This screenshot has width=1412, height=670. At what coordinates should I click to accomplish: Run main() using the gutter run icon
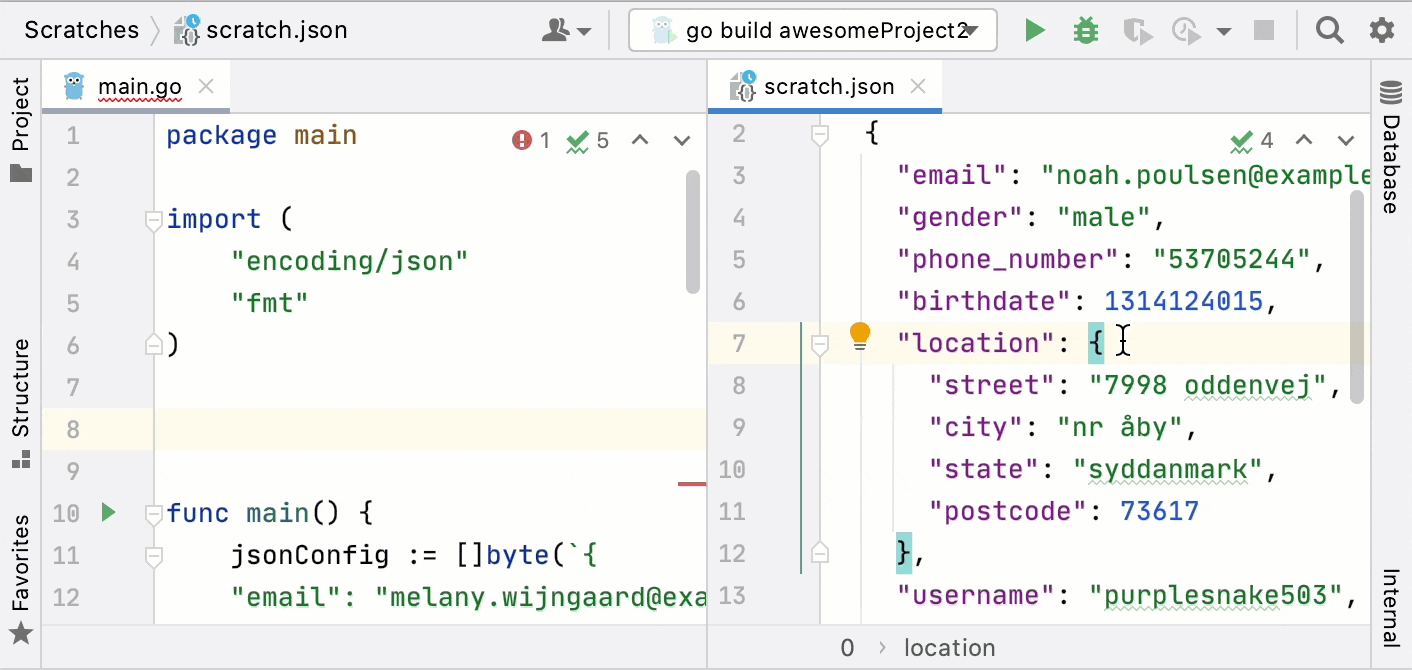[107, 512]
